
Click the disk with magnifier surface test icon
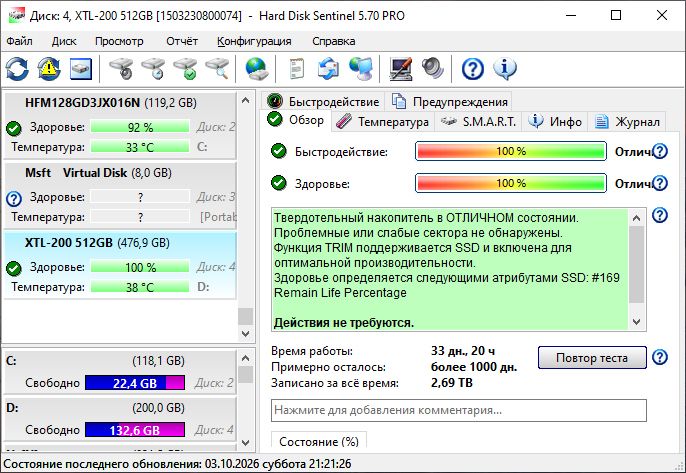tap(217, 69)
